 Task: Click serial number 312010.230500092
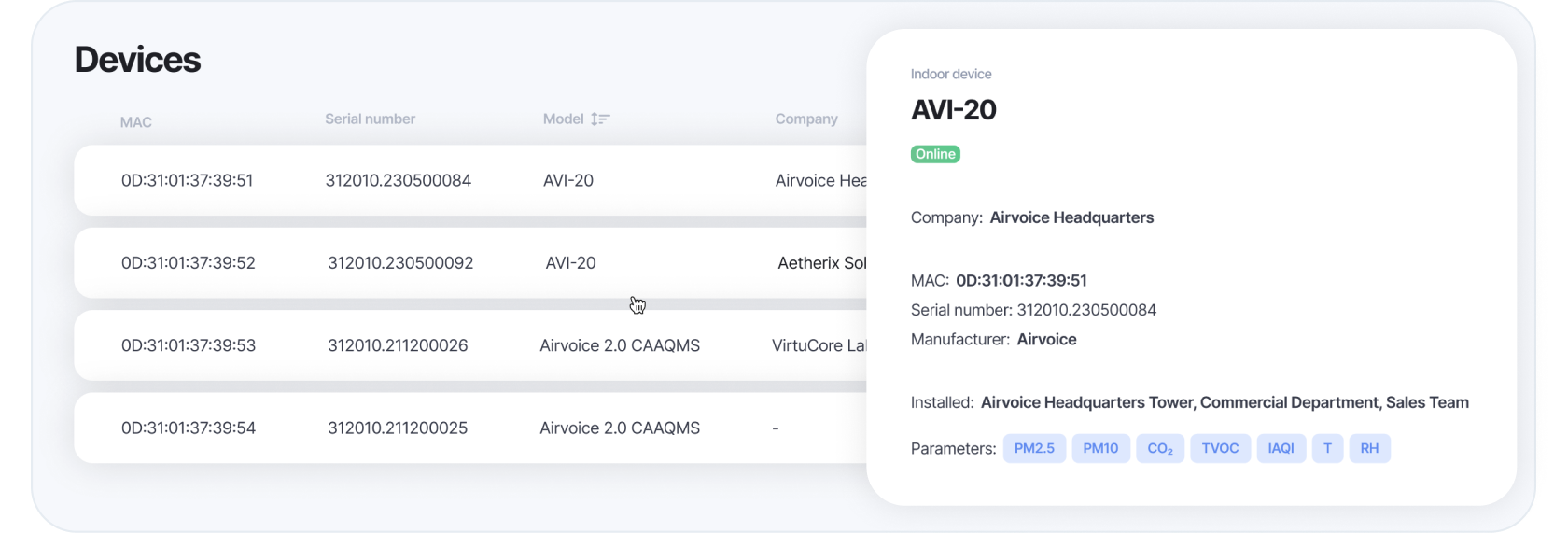click(x=400, y=263)
